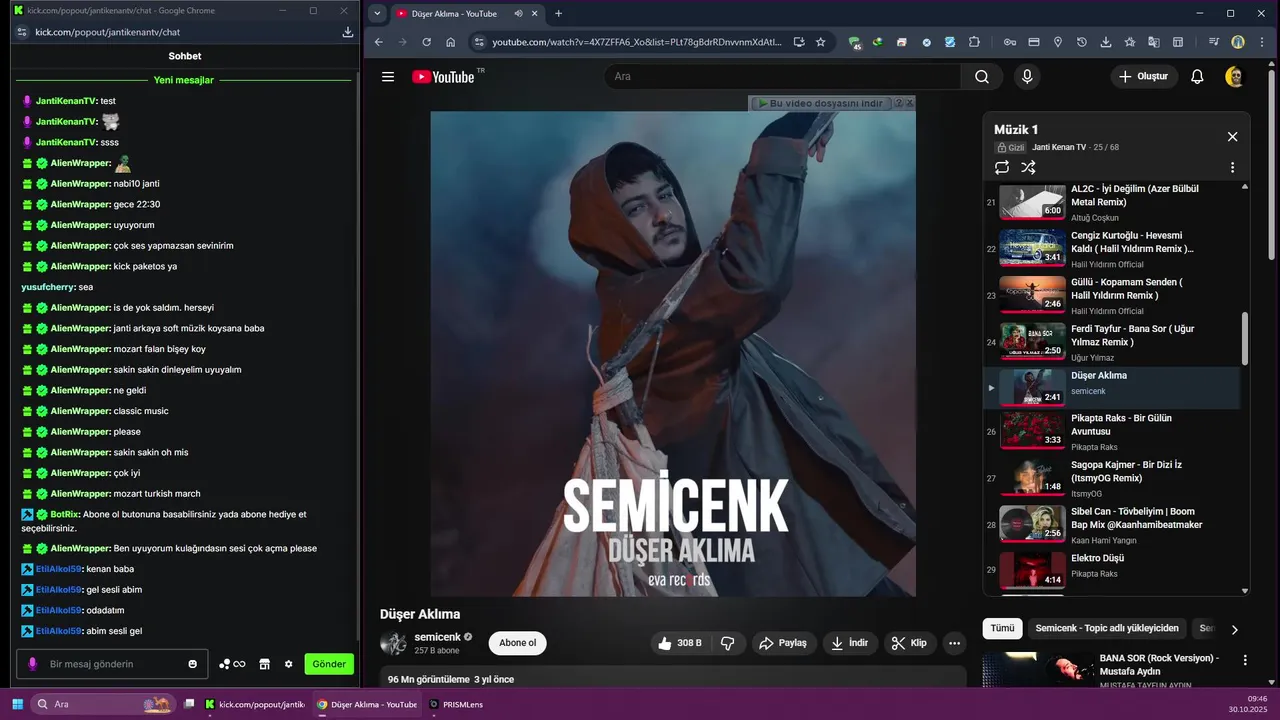Open the YouTube hamburger guide menu
This screenshot has height=720, width=1280.
388,76
